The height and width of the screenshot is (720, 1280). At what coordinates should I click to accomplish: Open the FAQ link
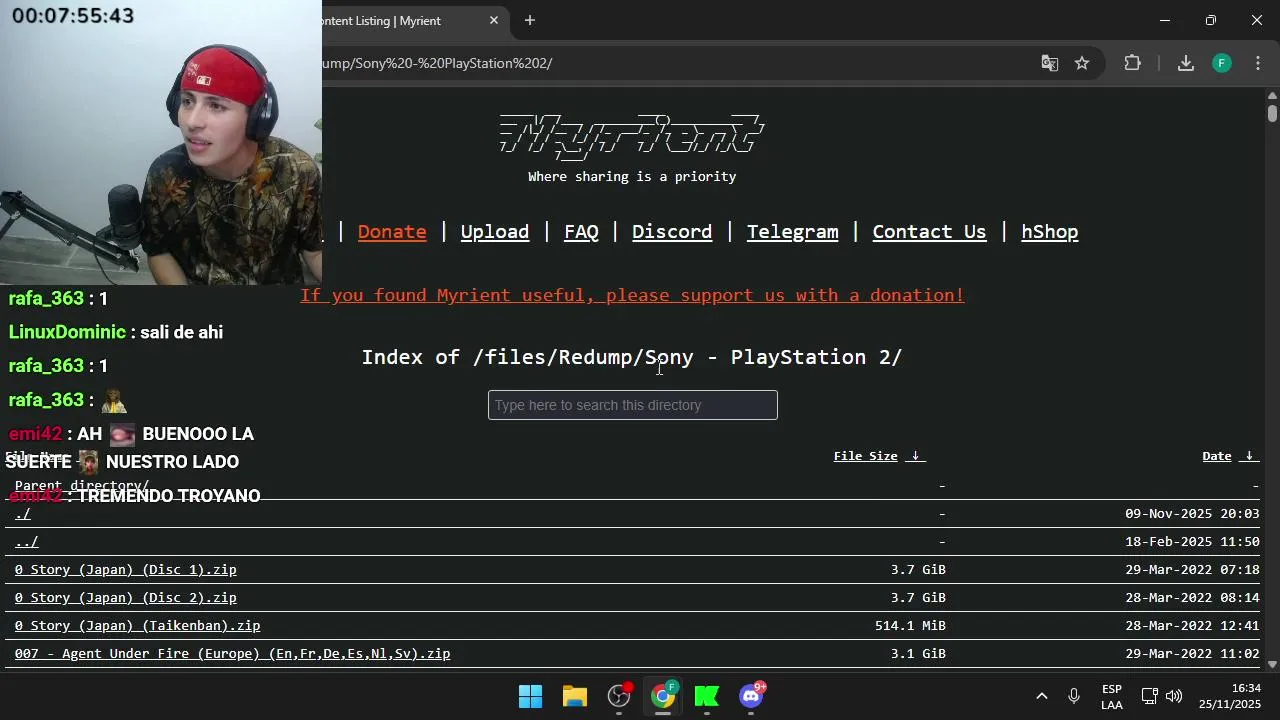(581, 232)
